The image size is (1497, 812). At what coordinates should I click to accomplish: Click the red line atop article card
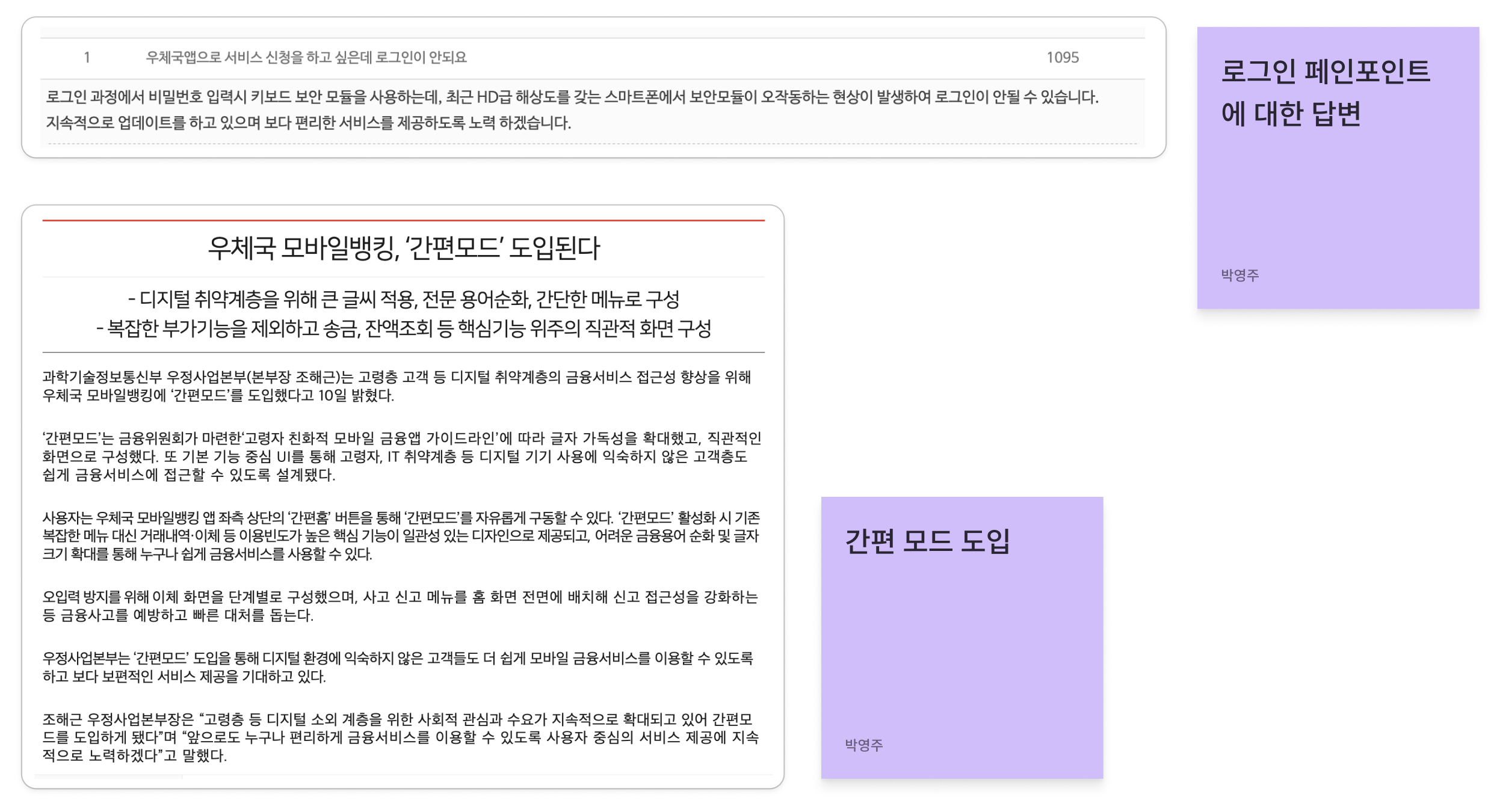click(x=403, y=221)
